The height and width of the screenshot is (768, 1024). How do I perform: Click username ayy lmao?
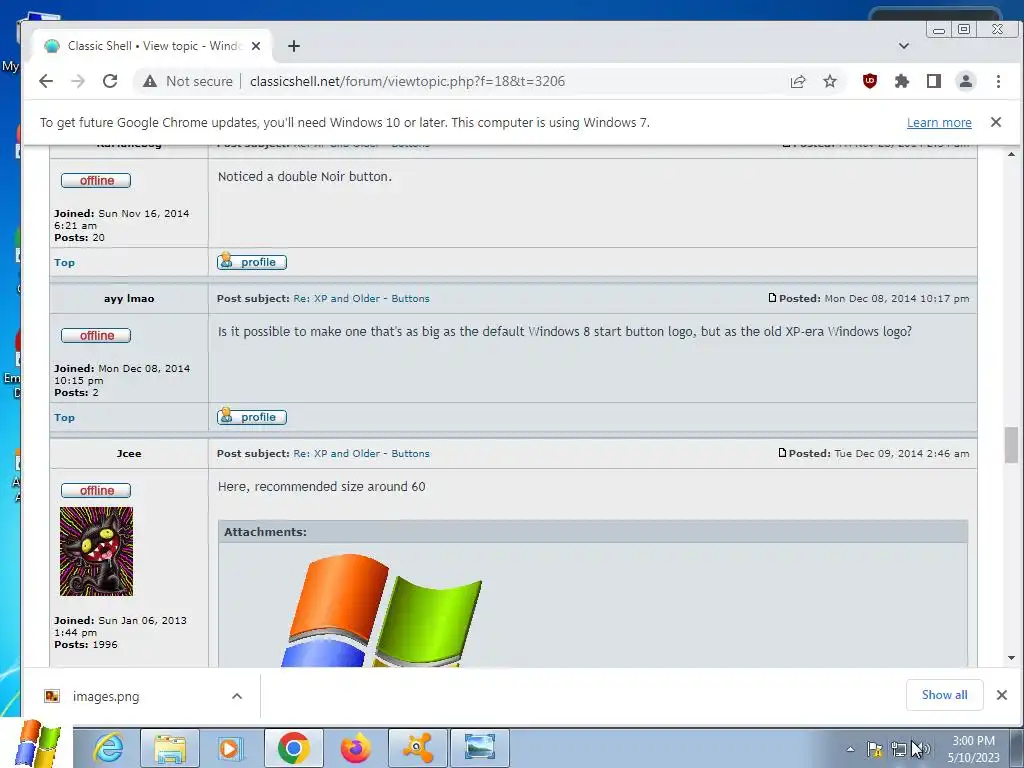click(x=129, y=298)
